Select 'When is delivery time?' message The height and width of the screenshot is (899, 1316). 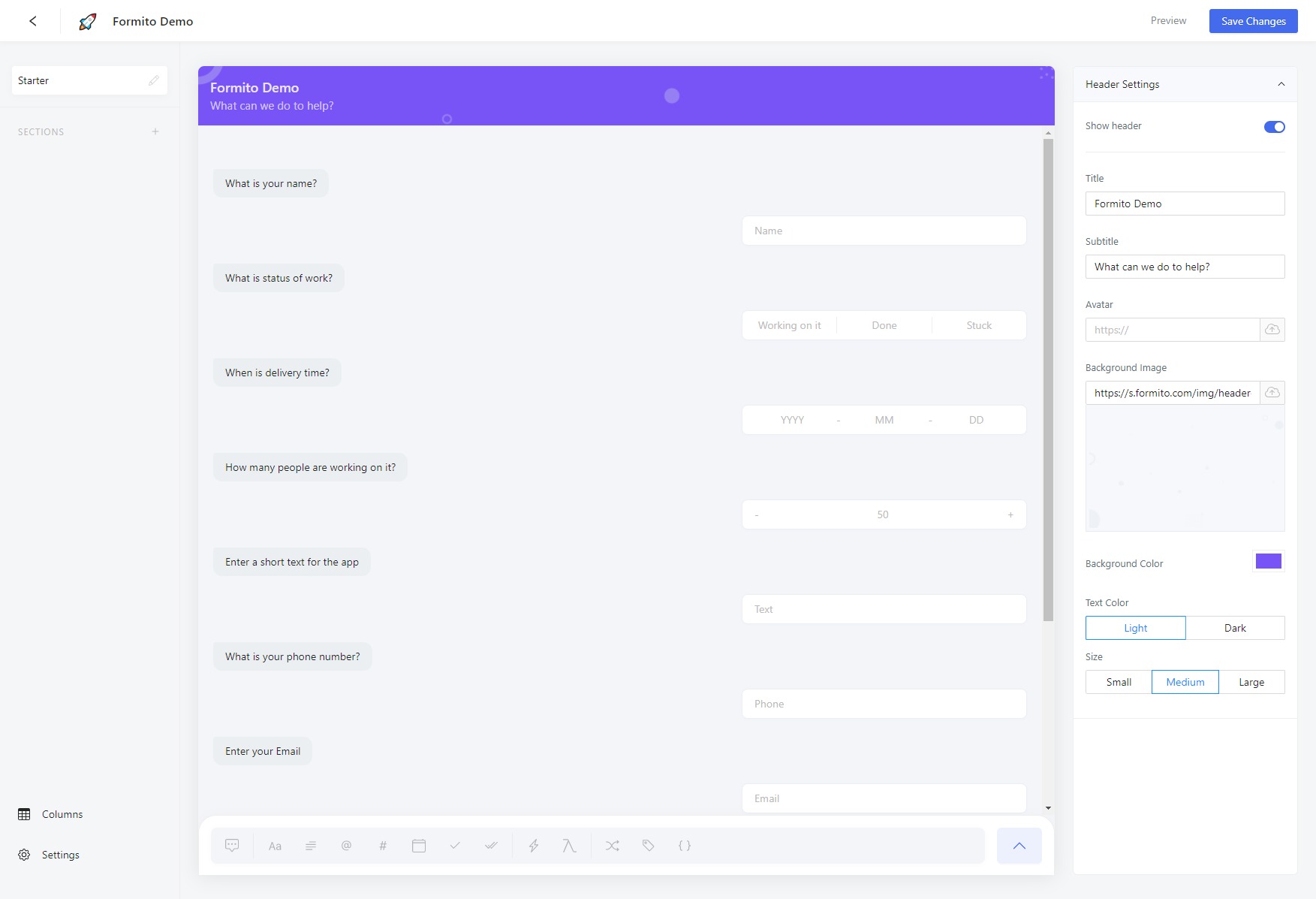click(x=277, y=373)
